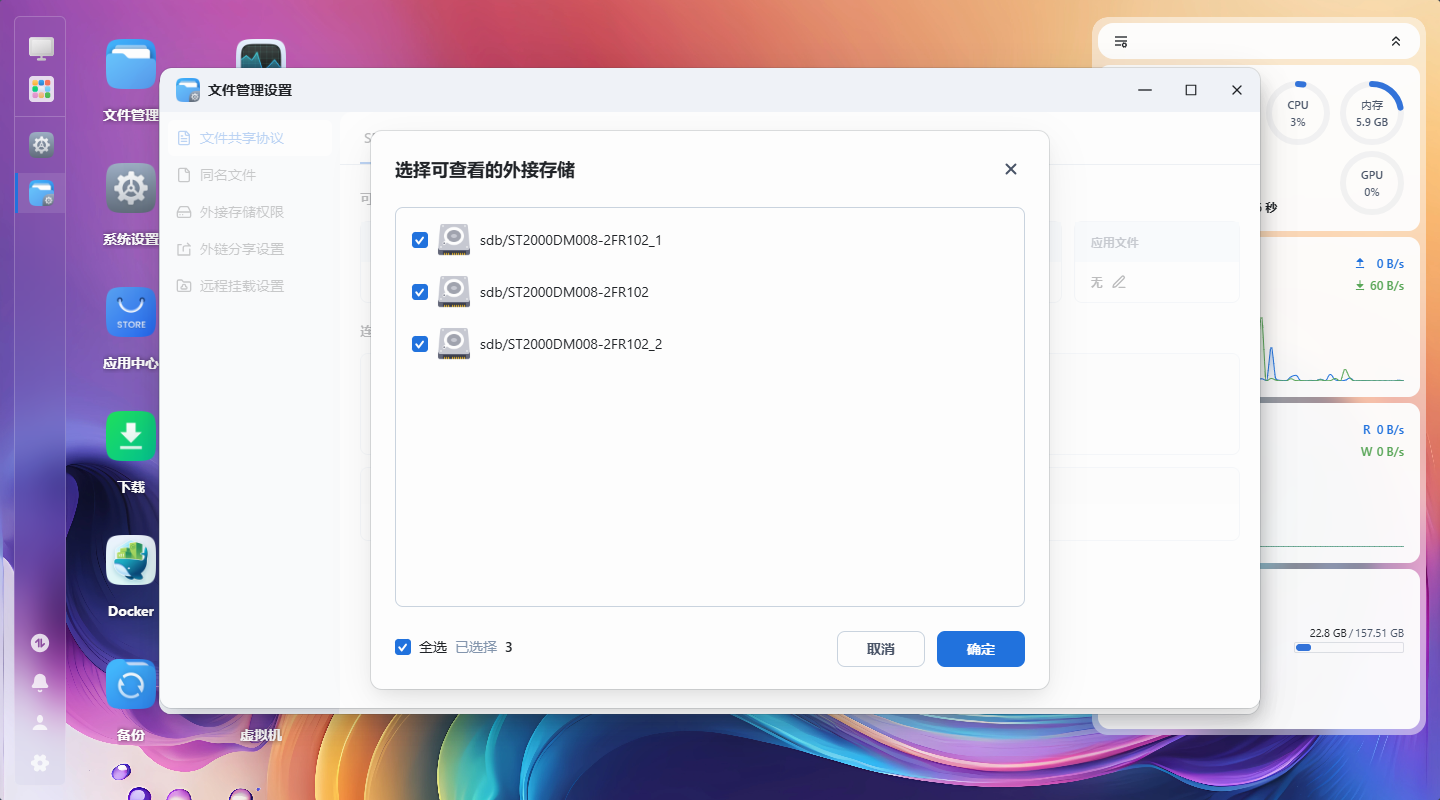This screenshot has height=800, width=1440.
Task: Open the user account icon bottom-left
Action: [40, 723]
